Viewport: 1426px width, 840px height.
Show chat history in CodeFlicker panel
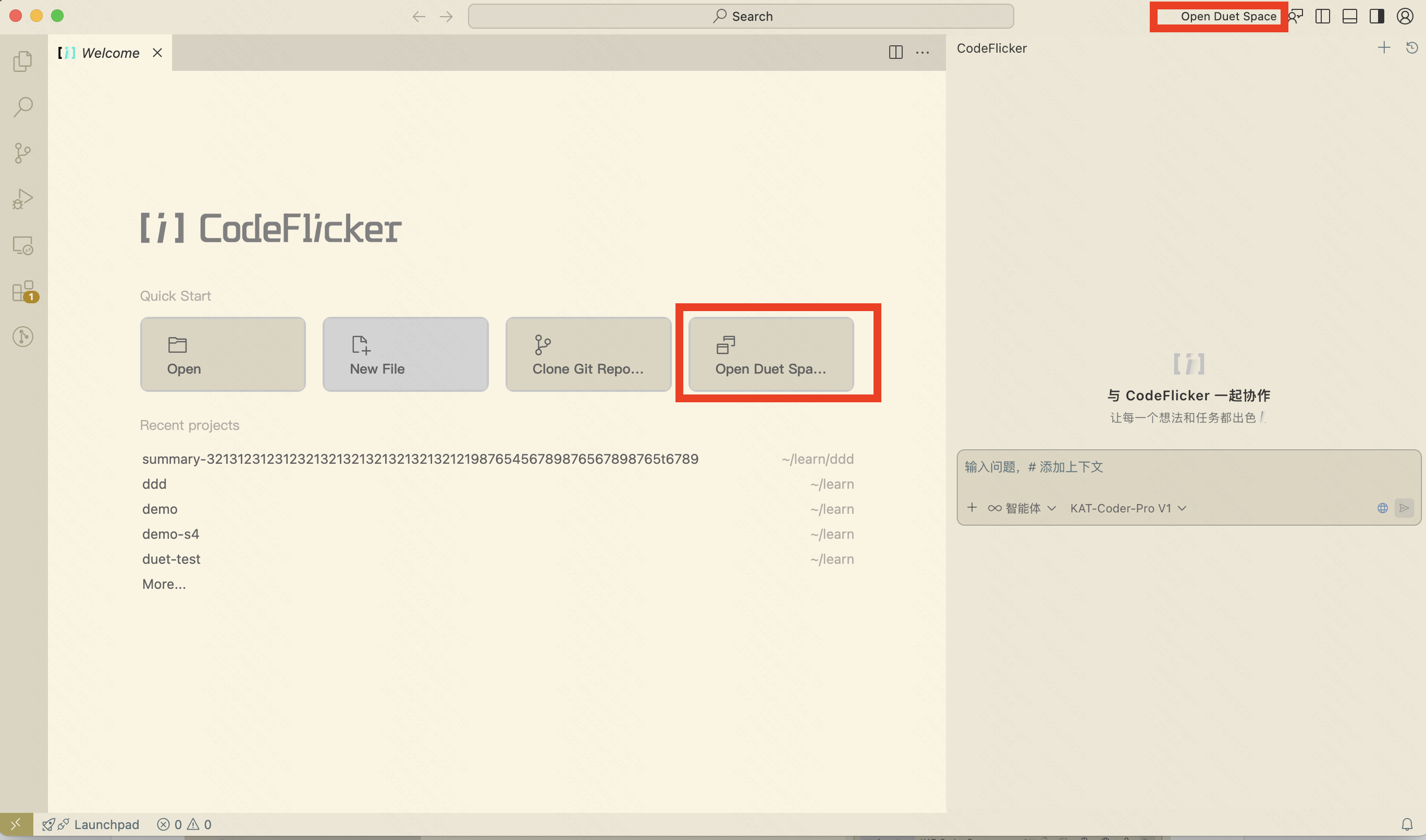tap(1411, 48)
